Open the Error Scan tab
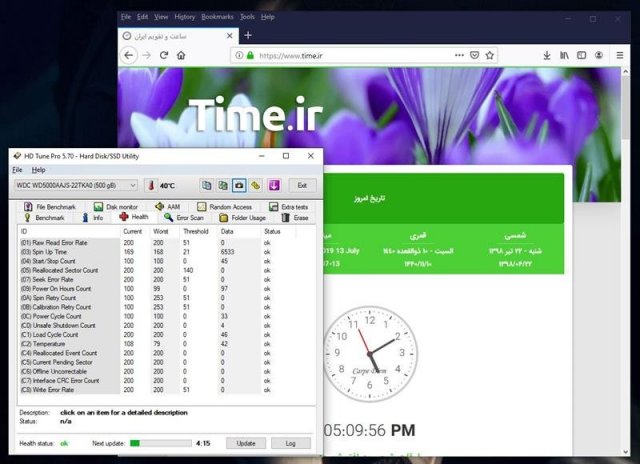This screenshot has height=464, width=640. tap(184, 218)
